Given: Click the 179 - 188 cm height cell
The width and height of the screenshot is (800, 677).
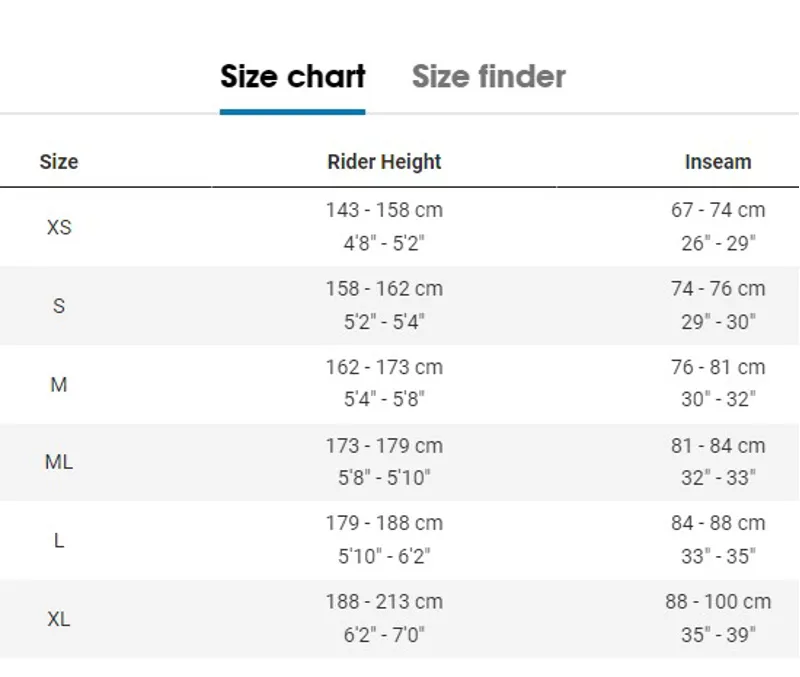Looking at the screenshot, I should 384,523.
